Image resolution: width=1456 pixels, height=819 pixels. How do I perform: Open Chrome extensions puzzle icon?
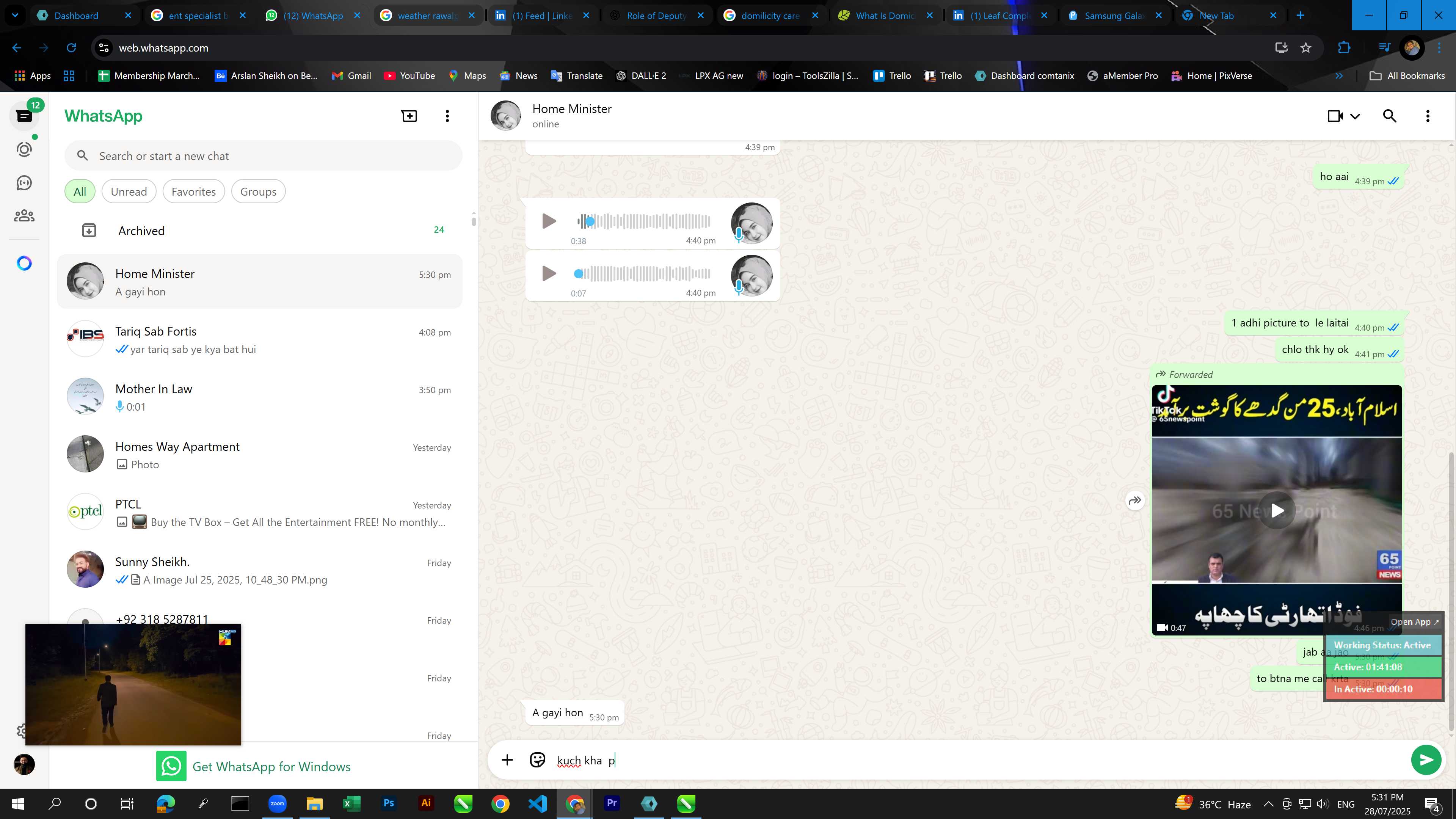coord(1344,48)
